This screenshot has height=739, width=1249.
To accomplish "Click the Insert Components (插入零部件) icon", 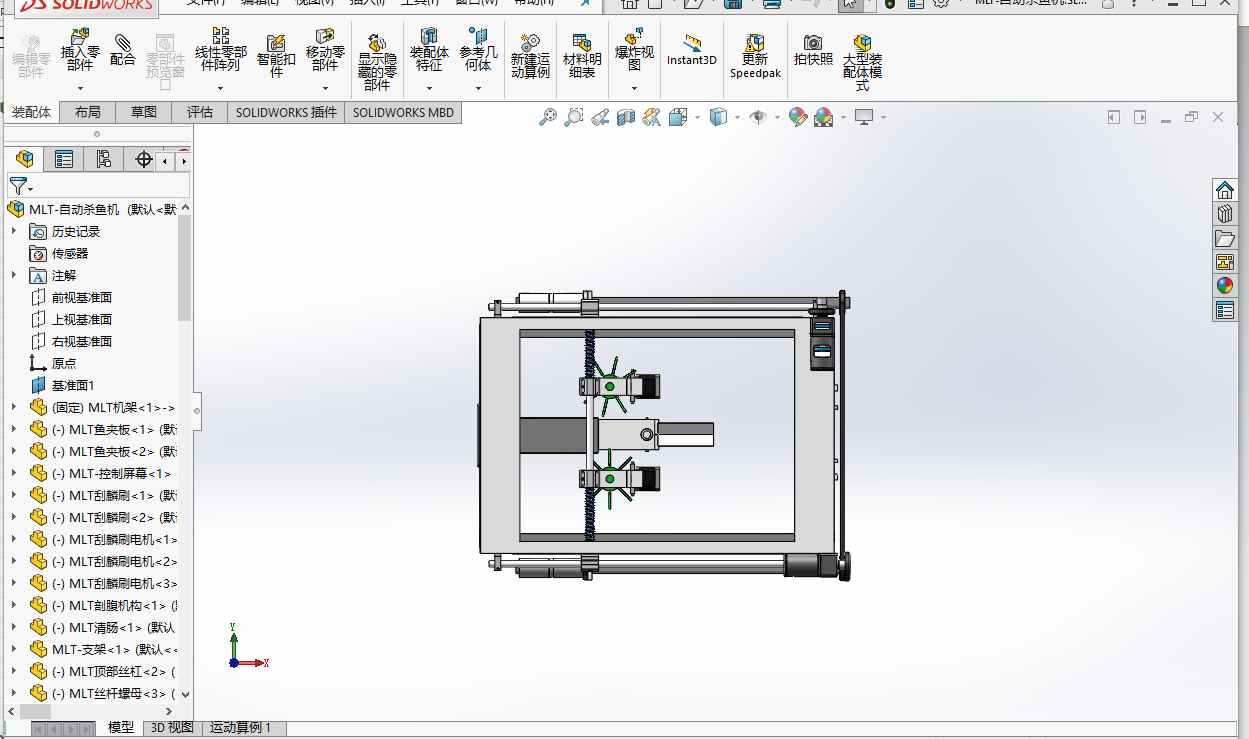I will tap(80, 50).
